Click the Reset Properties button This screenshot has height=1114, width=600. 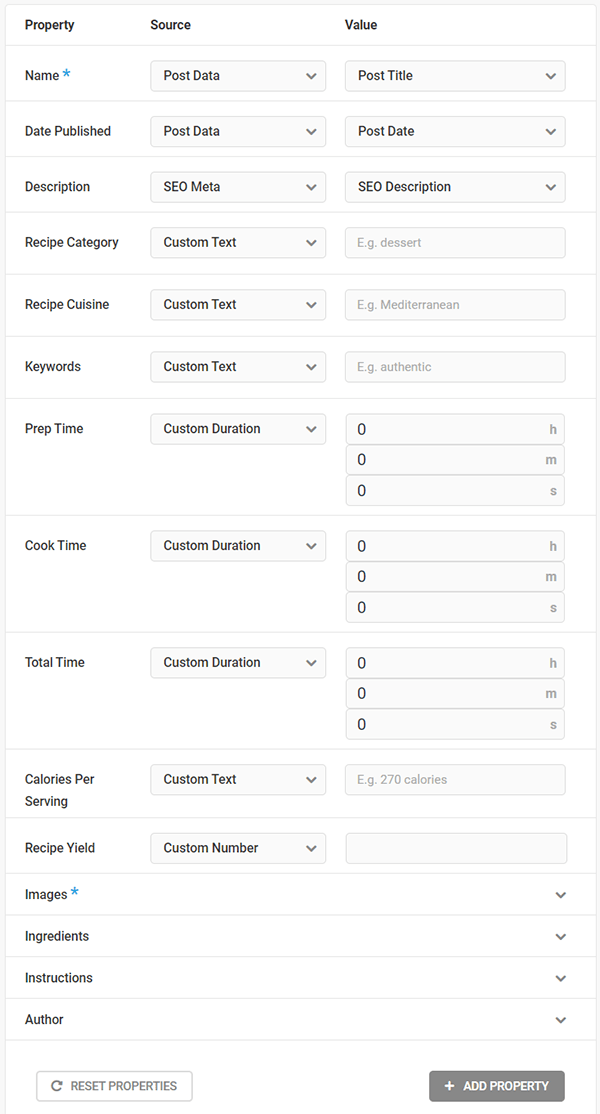(113, 1086)
